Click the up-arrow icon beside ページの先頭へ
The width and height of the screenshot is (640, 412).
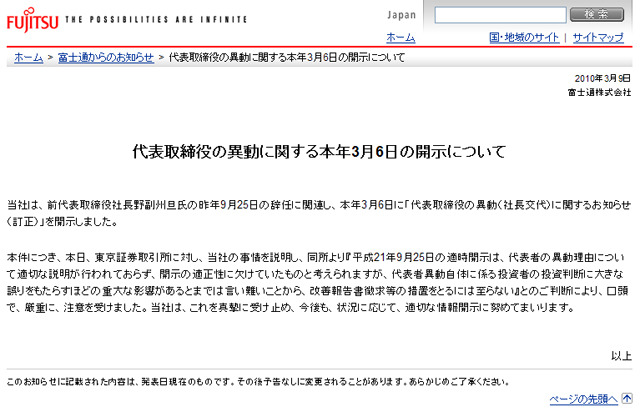tap(627, 398)
